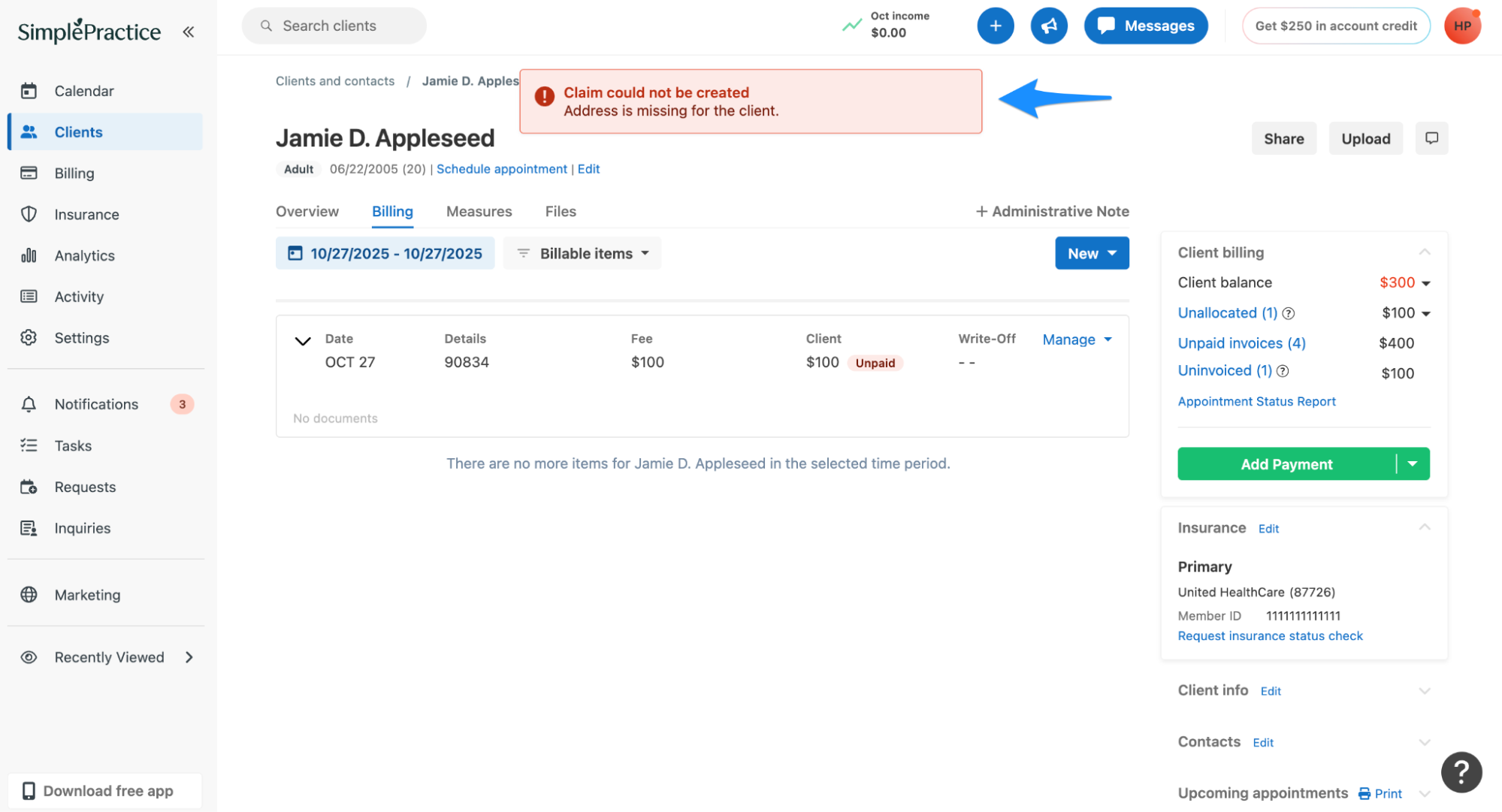Open the create menu with the plus icon
The width and height of the screenshot is (1502, 812).
click(995, 26)
